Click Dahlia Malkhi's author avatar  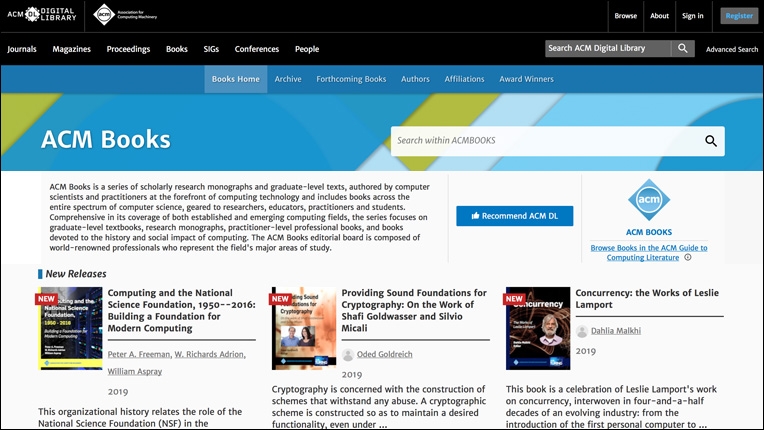pyautogui.click(x=582, y=331)
